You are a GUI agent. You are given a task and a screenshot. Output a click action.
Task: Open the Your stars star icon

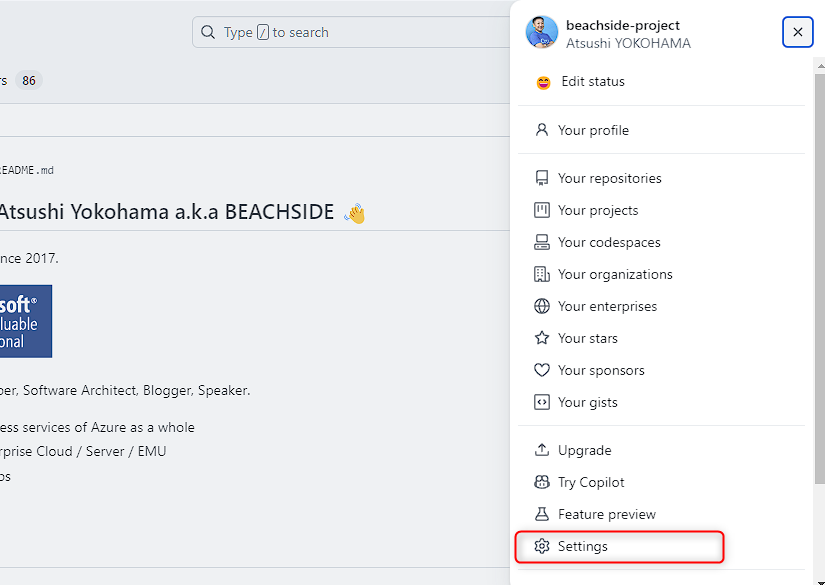pos(541,338)
